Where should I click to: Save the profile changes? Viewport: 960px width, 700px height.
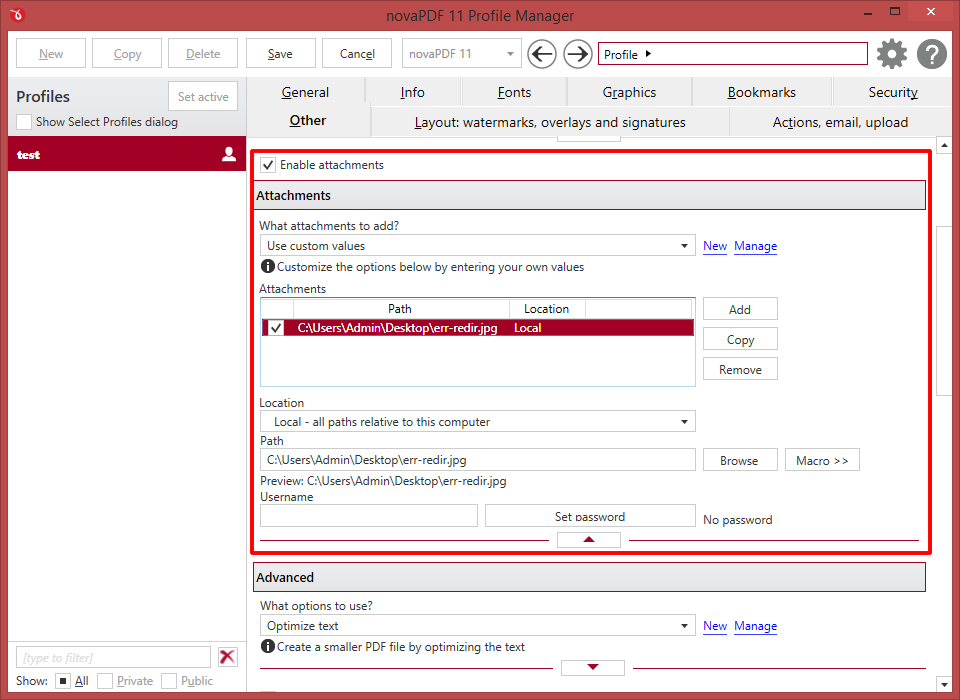click(x=280, y=53)
